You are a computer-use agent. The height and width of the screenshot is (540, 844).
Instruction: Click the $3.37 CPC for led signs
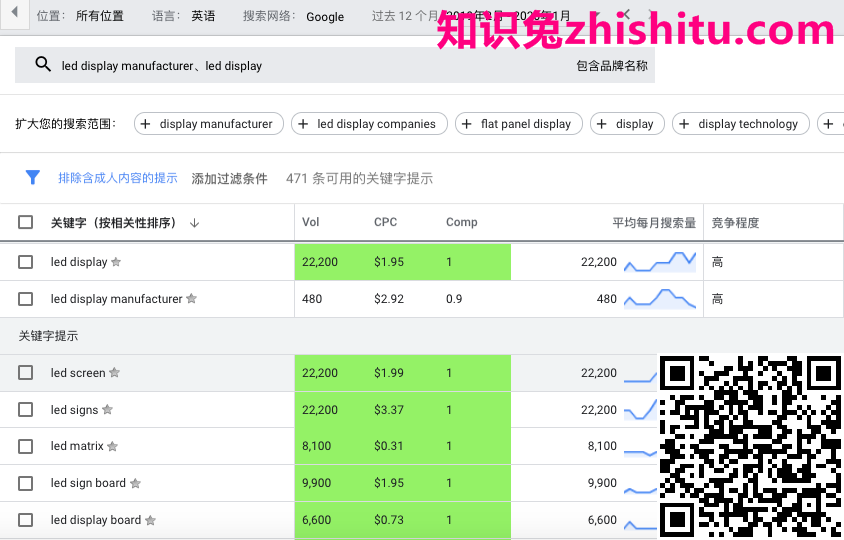pos(389,410)
